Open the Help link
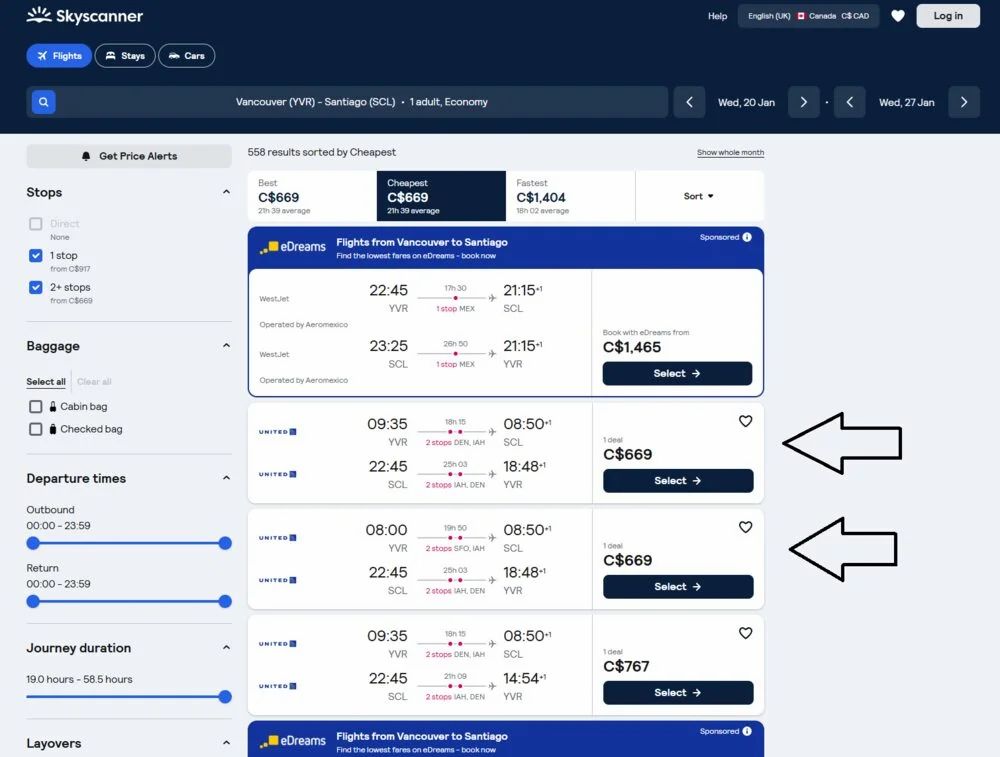Image resolution: width=1000 pixels, height=757 pixels. pos(717,16)
